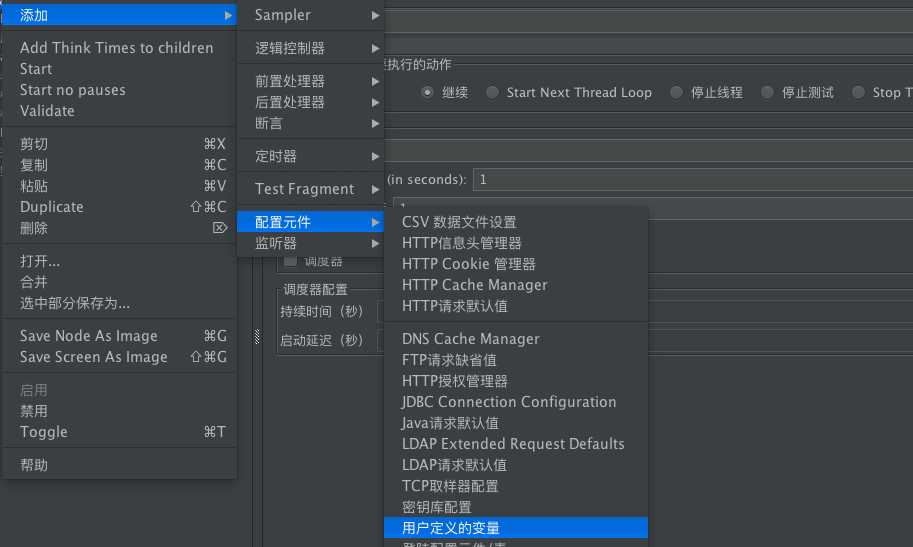Expand the Test Fragment submenu
Image resolution: width=913 pixels, height=547 pixels.
click(310, 189)
